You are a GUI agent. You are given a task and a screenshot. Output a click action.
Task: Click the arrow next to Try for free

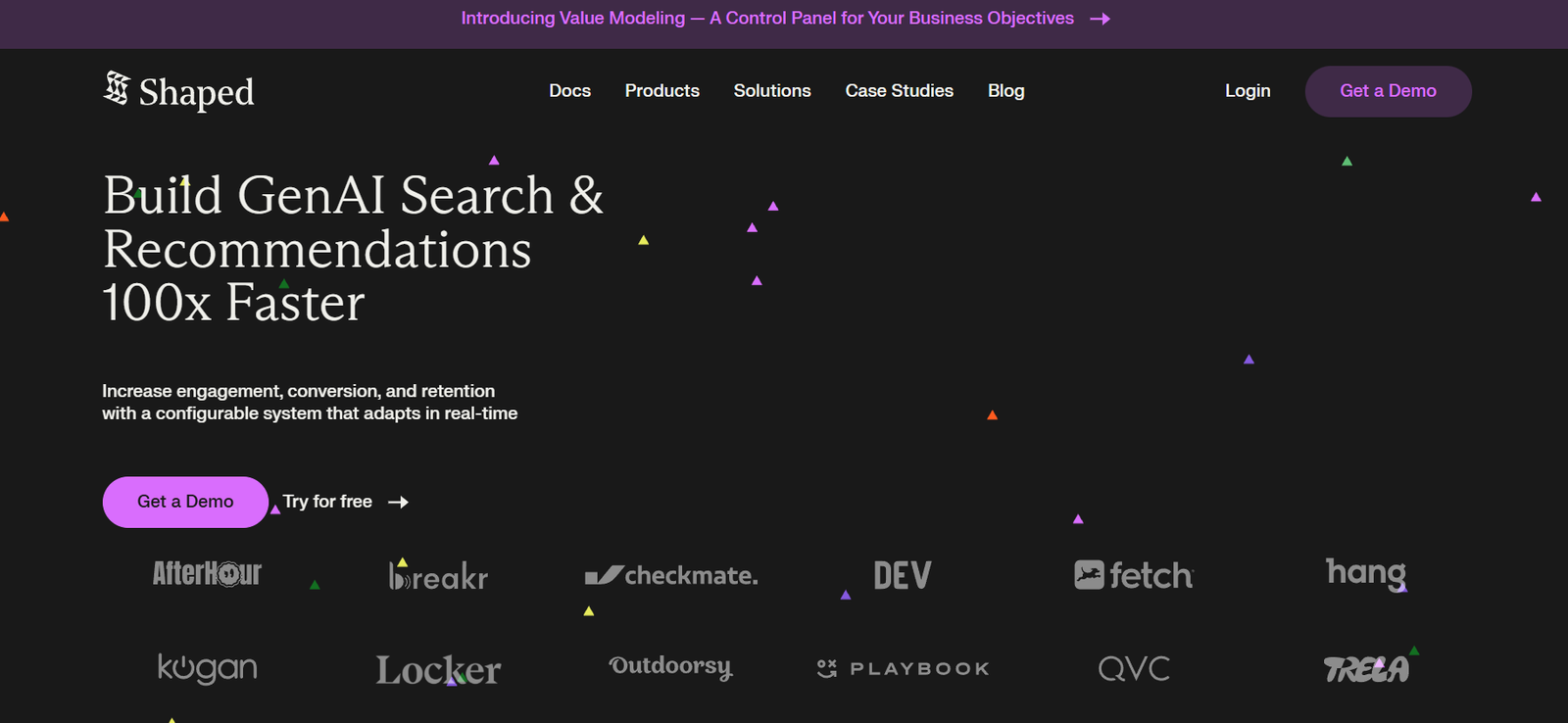[398, 502]
